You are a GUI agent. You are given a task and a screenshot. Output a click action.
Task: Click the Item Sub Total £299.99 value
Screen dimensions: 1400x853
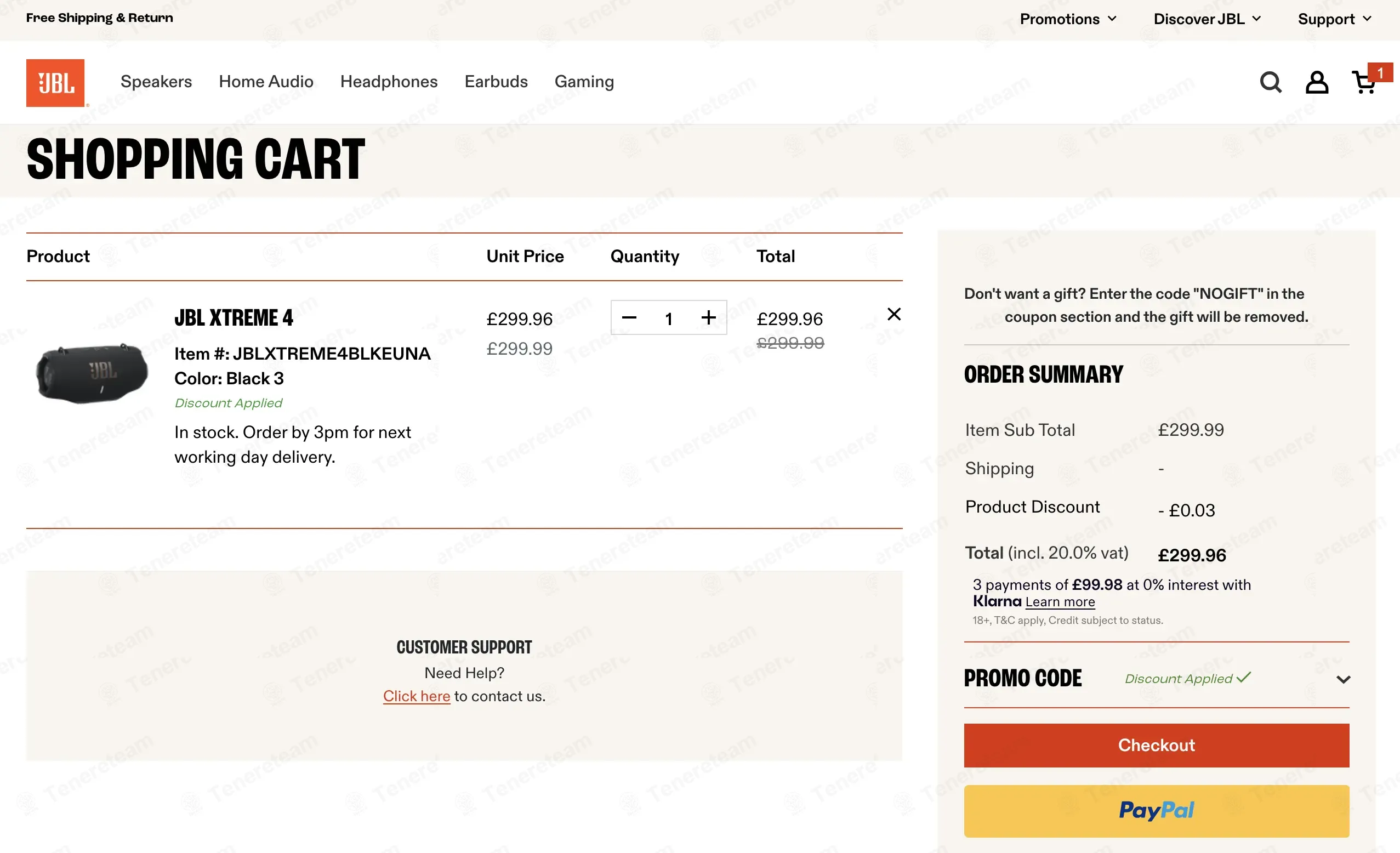coord(1191,430)
